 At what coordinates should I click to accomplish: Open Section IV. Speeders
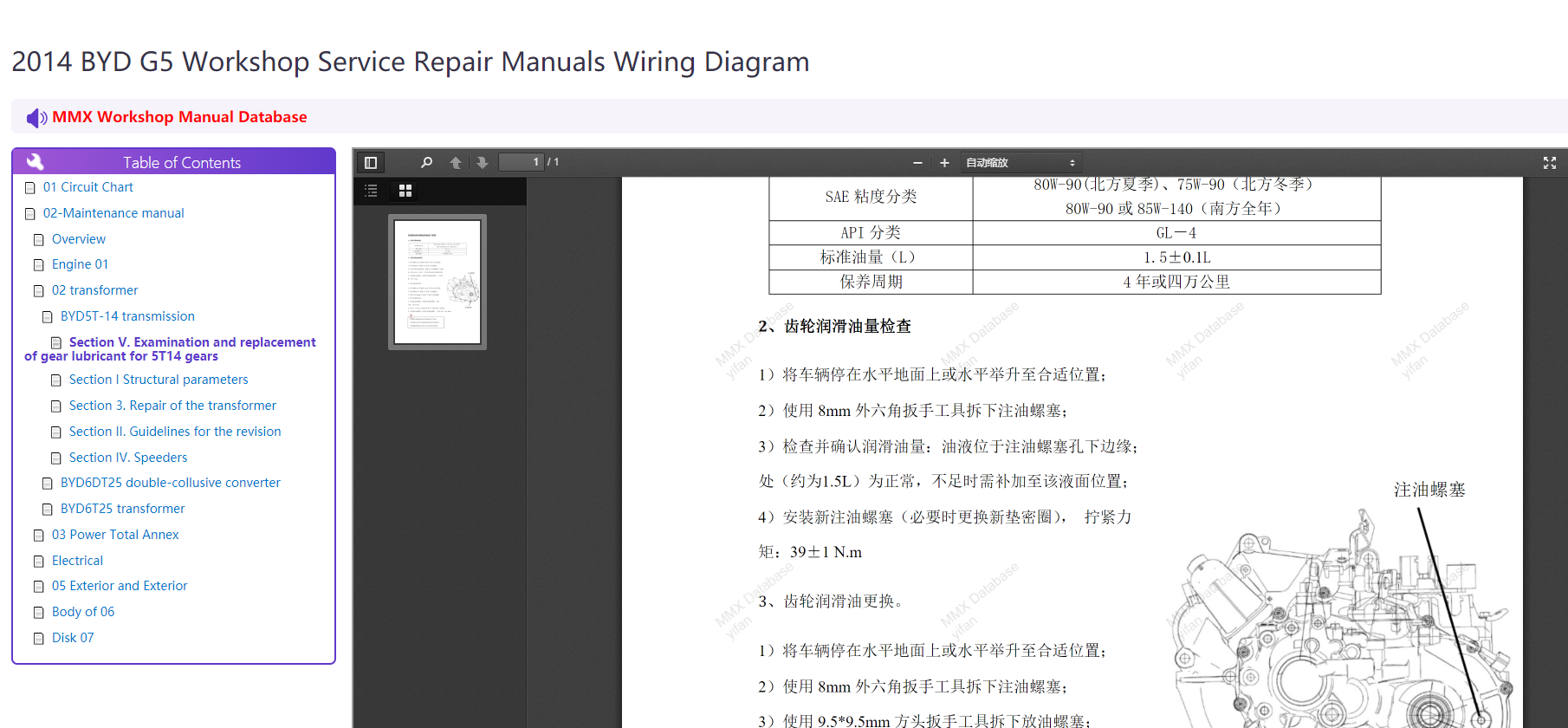(128, 458)
